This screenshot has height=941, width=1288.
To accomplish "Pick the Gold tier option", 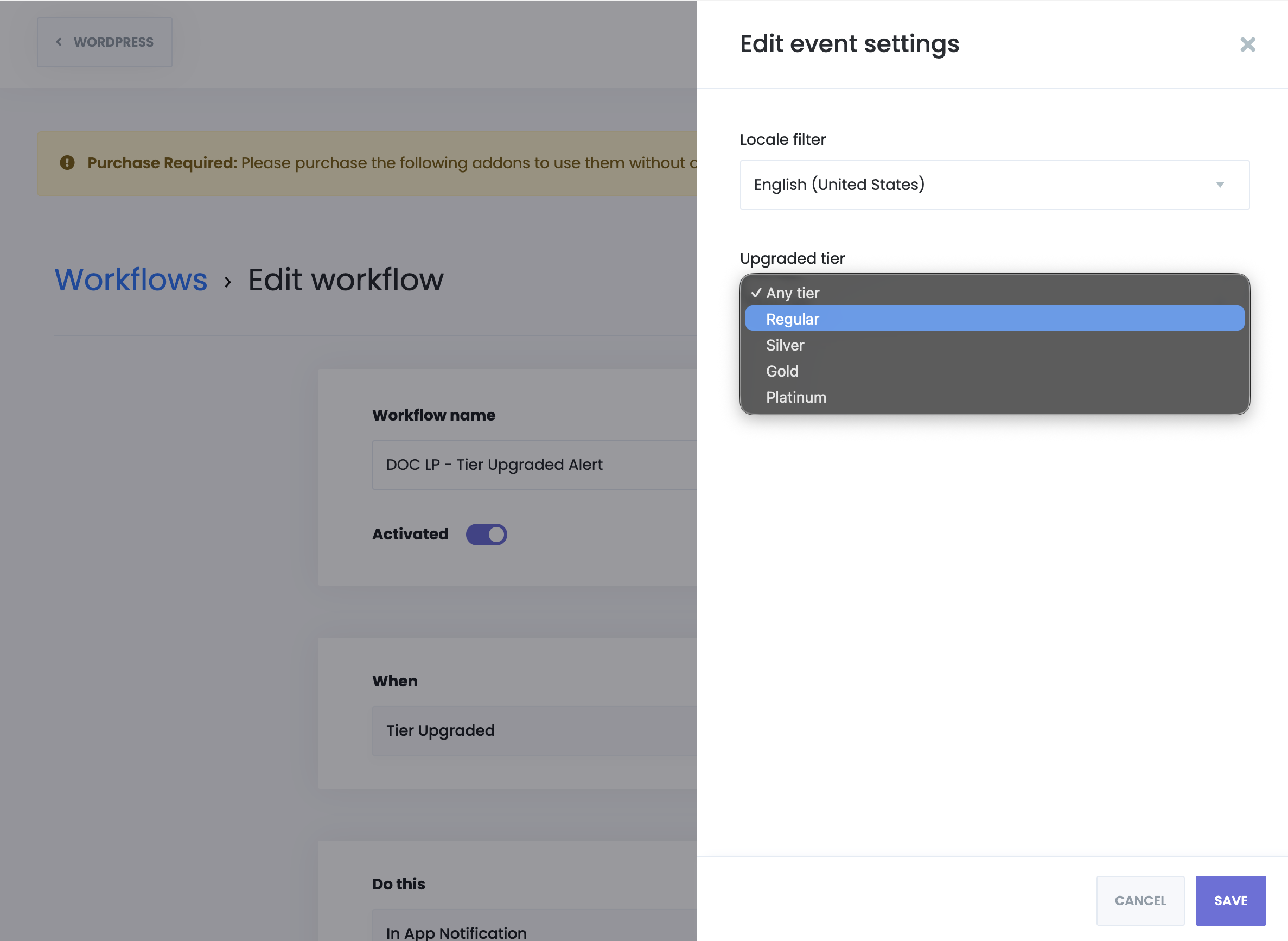I will click(782, 371).
